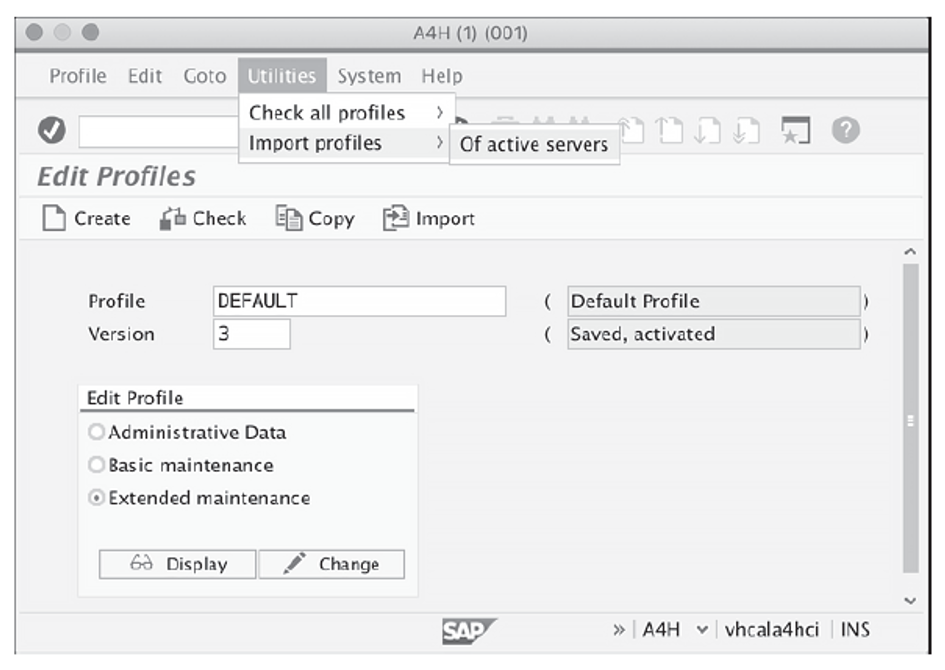
Task: Open the Edit menu
Action: click(x=145, y=76)
